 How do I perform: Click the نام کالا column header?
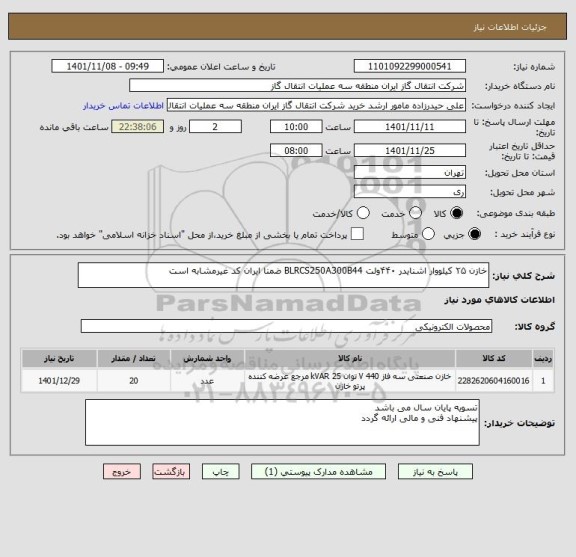click(x=350, y=358)
